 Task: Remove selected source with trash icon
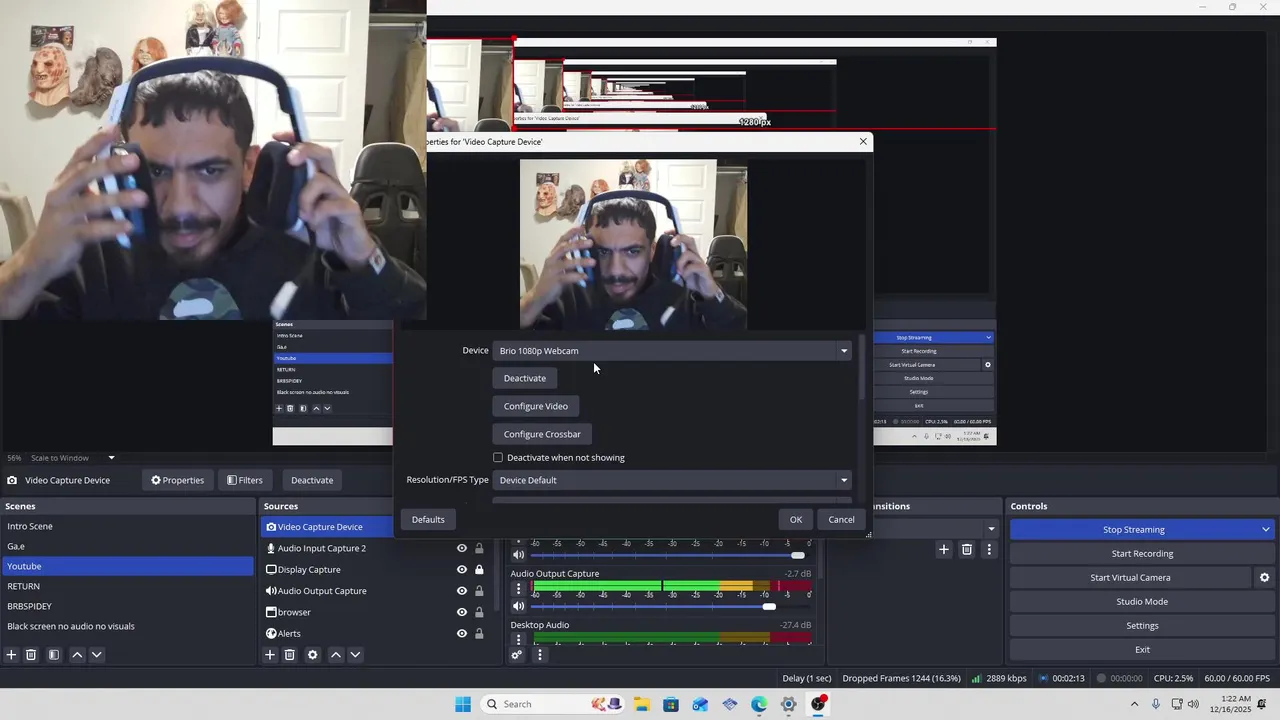[289, 655]
